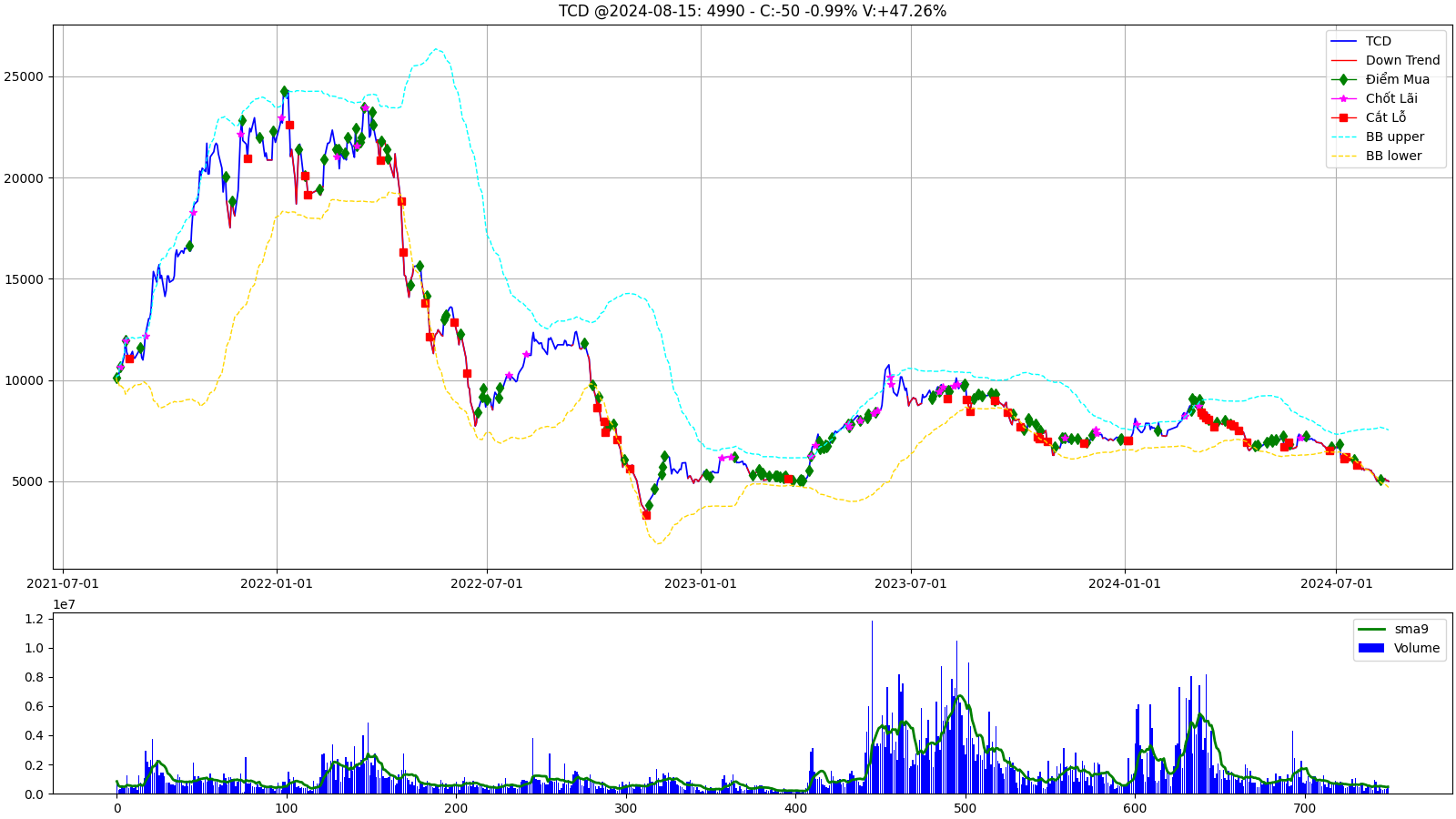Screen dimensions: 1456x819
Task: Click the 200 index label on volume x-axis
Action: 456,808
